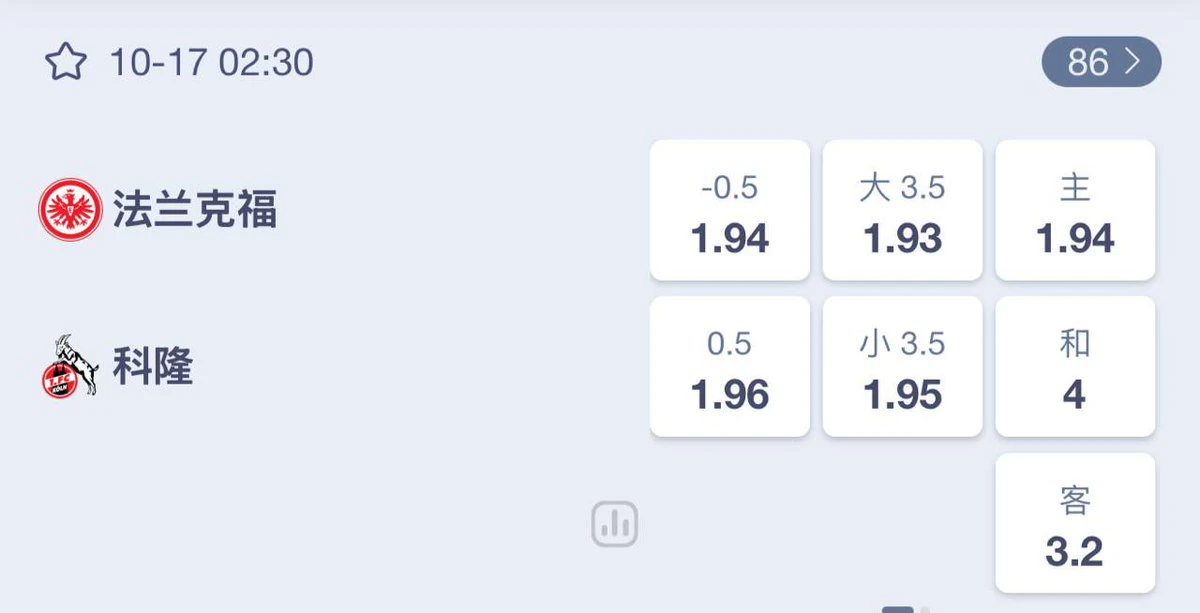Screen dimensions: 1200x613
Task: Select the -0.5 handicap at 1.94
Action: pyautogui.click(x=730, y=210)
